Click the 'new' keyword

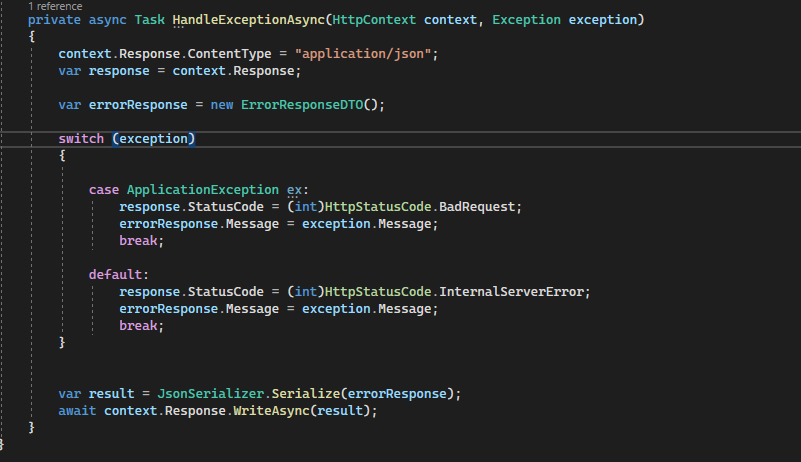pos(222,105)
